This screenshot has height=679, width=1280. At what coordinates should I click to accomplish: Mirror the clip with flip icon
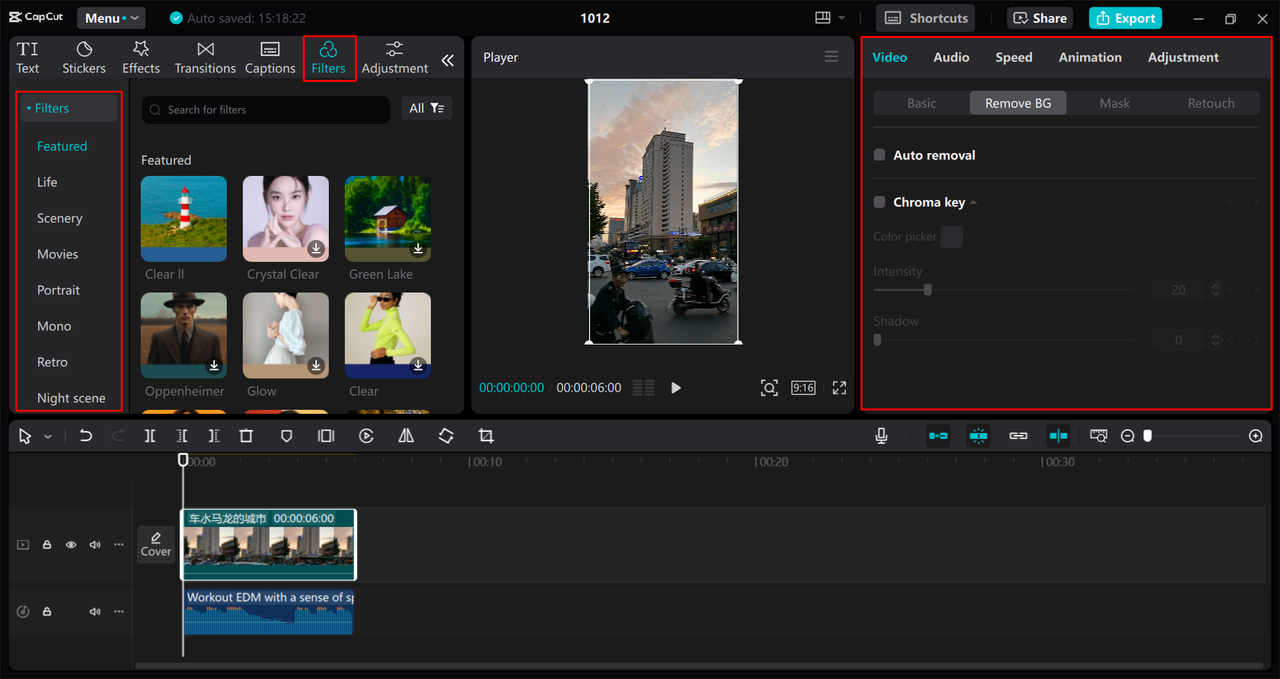point(406,436)
